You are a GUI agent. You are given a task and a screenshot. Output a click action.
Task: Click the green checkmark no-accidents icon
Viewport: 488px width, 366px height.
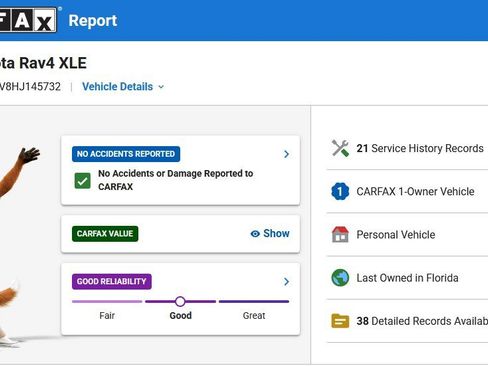coord(82,180)
